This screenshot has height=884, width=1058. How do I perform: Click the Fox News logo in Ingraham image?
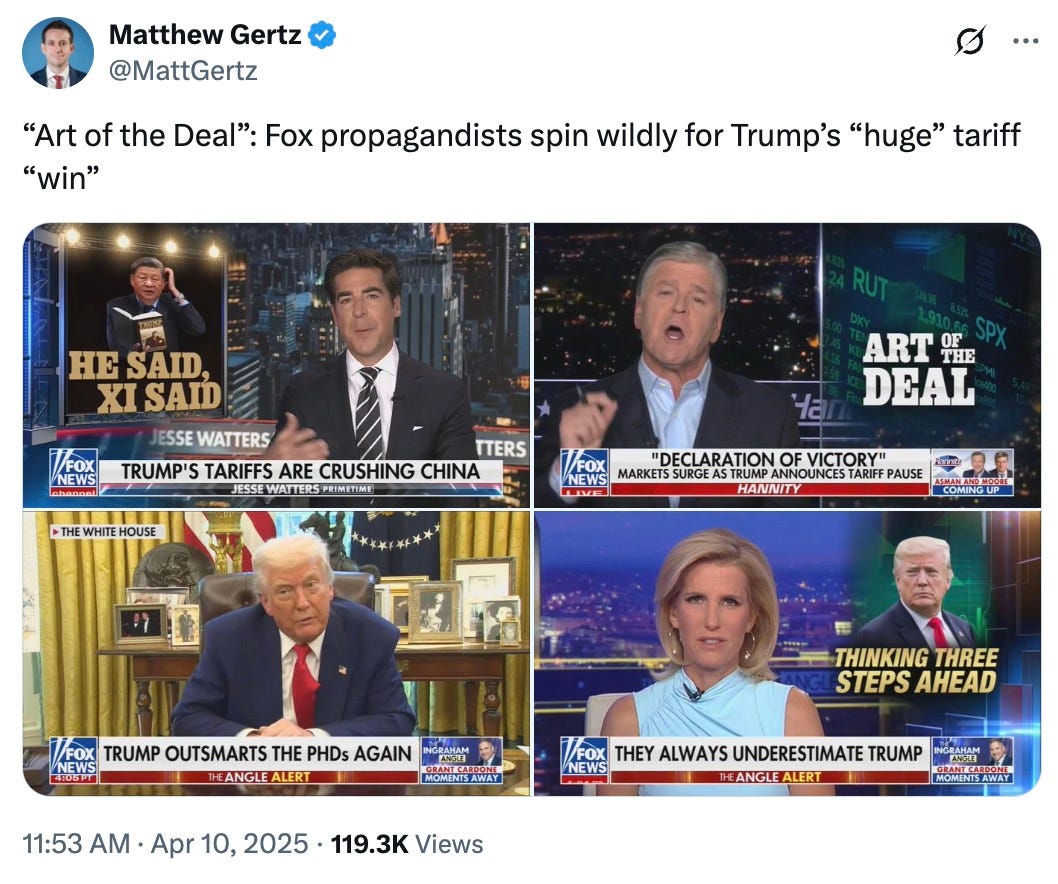[x=584, y=760]
